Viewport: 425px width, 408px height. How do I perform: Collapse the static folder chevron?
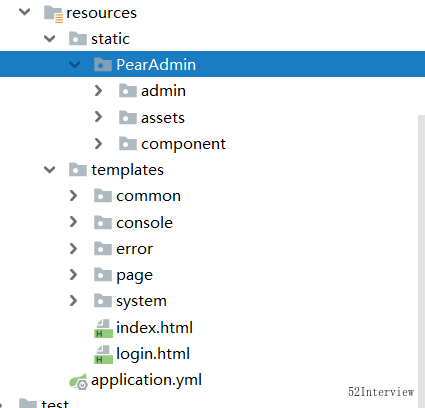[50, 38]
